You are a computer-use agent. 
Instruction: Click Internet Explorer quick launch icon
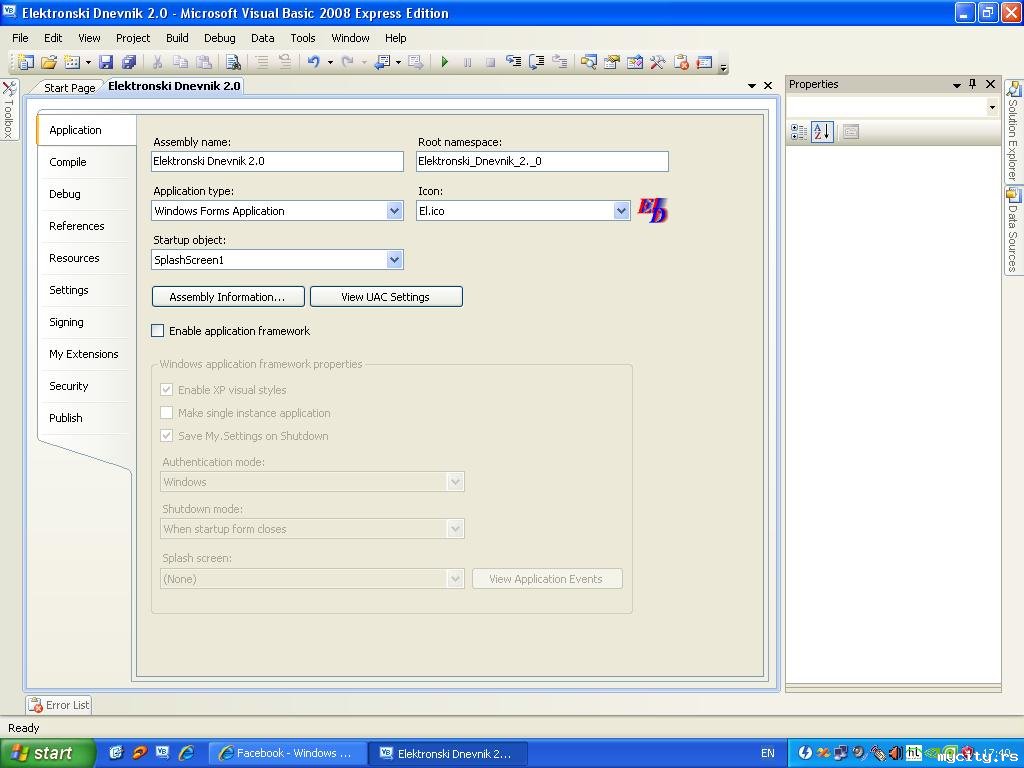tap(187, 753)
